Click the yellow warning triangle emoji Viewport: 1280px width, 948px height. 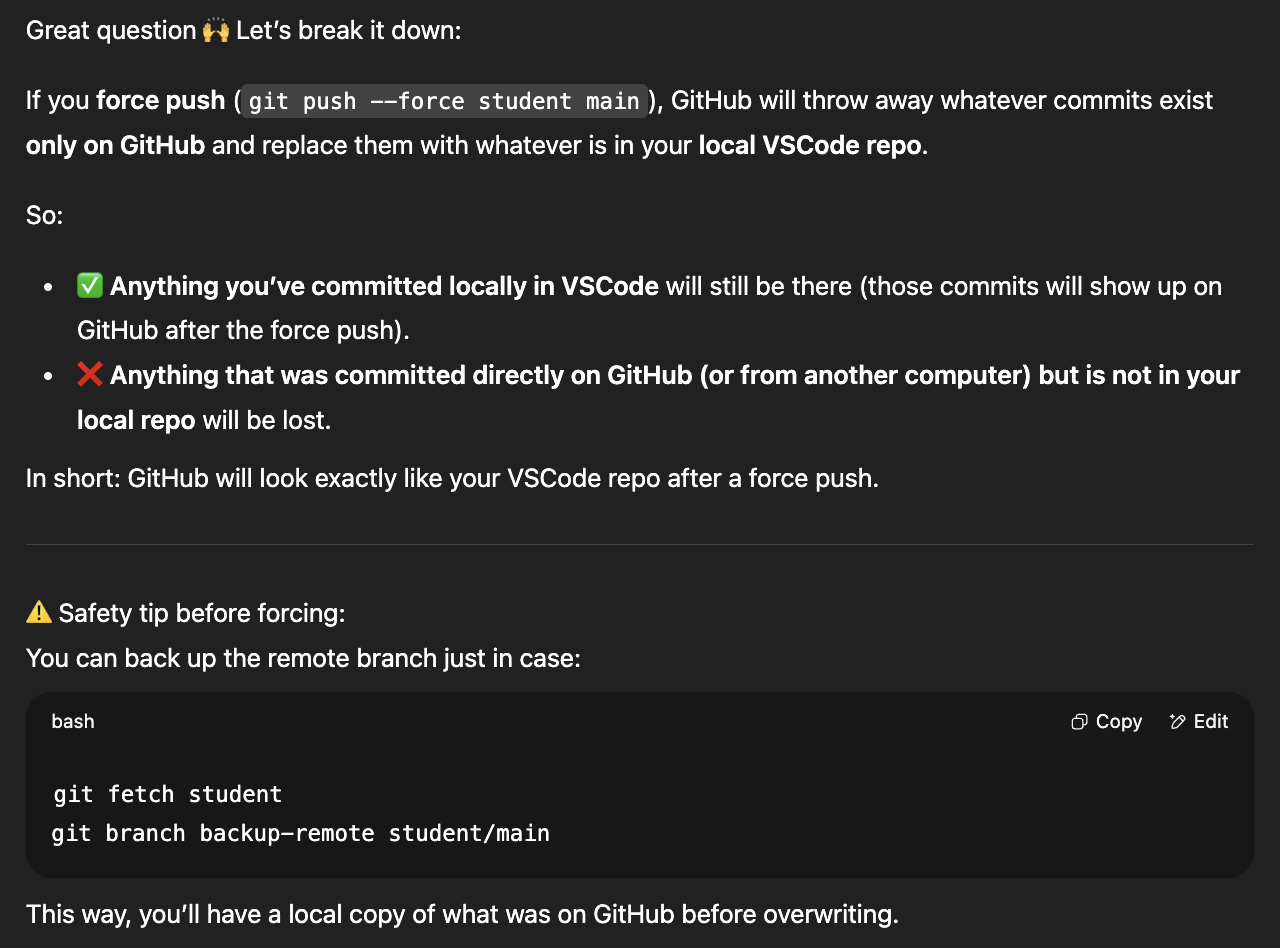coord(39,612)
